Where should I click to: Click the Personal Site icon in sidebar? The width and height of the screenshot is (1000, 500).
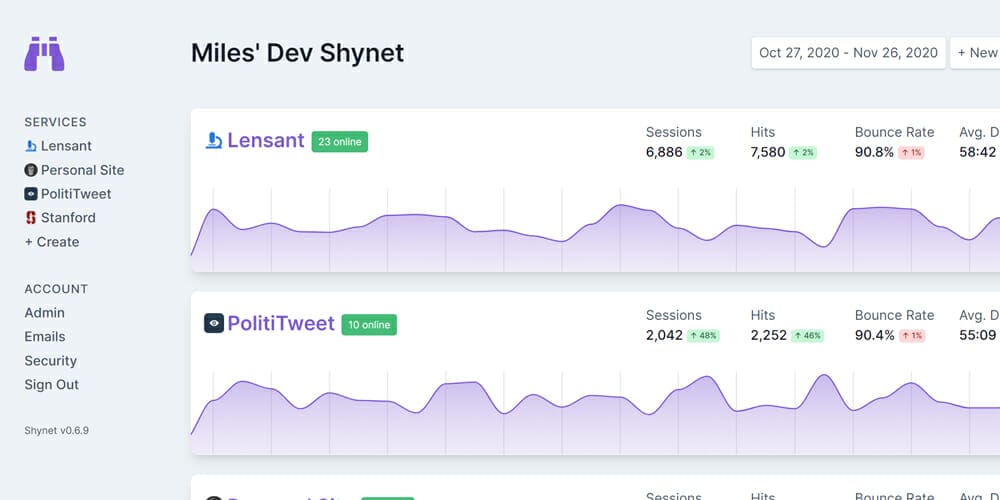(x=30, y=170)
